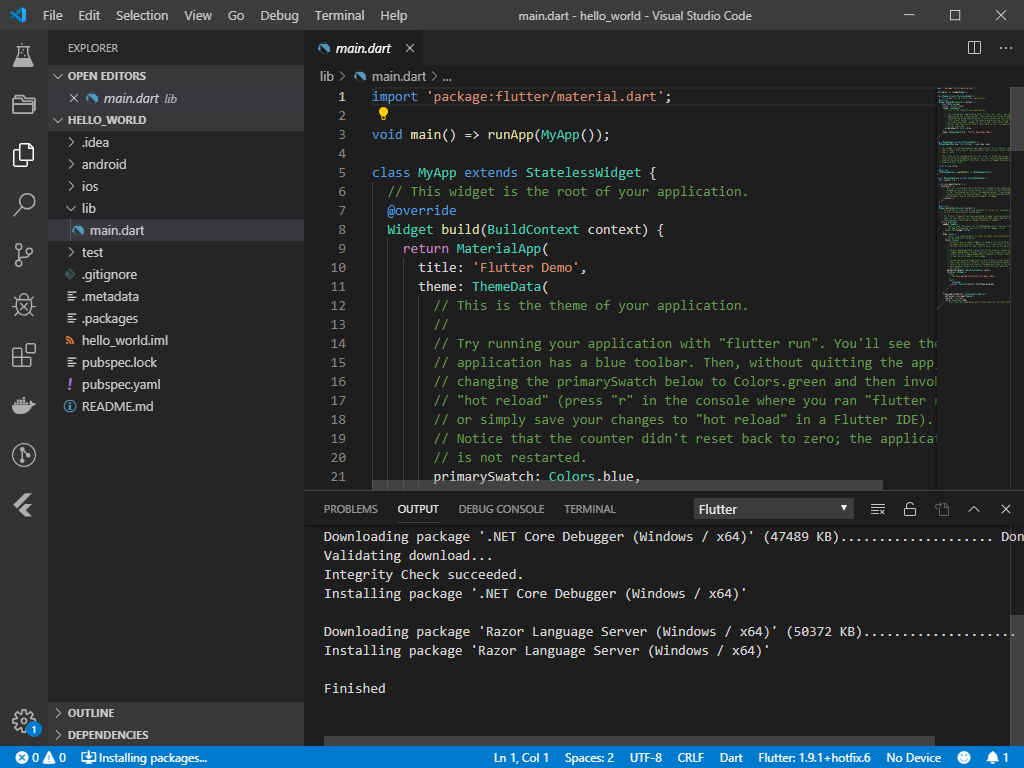
Task: Open editor More Actions ellipsis
Action: 1006,48
